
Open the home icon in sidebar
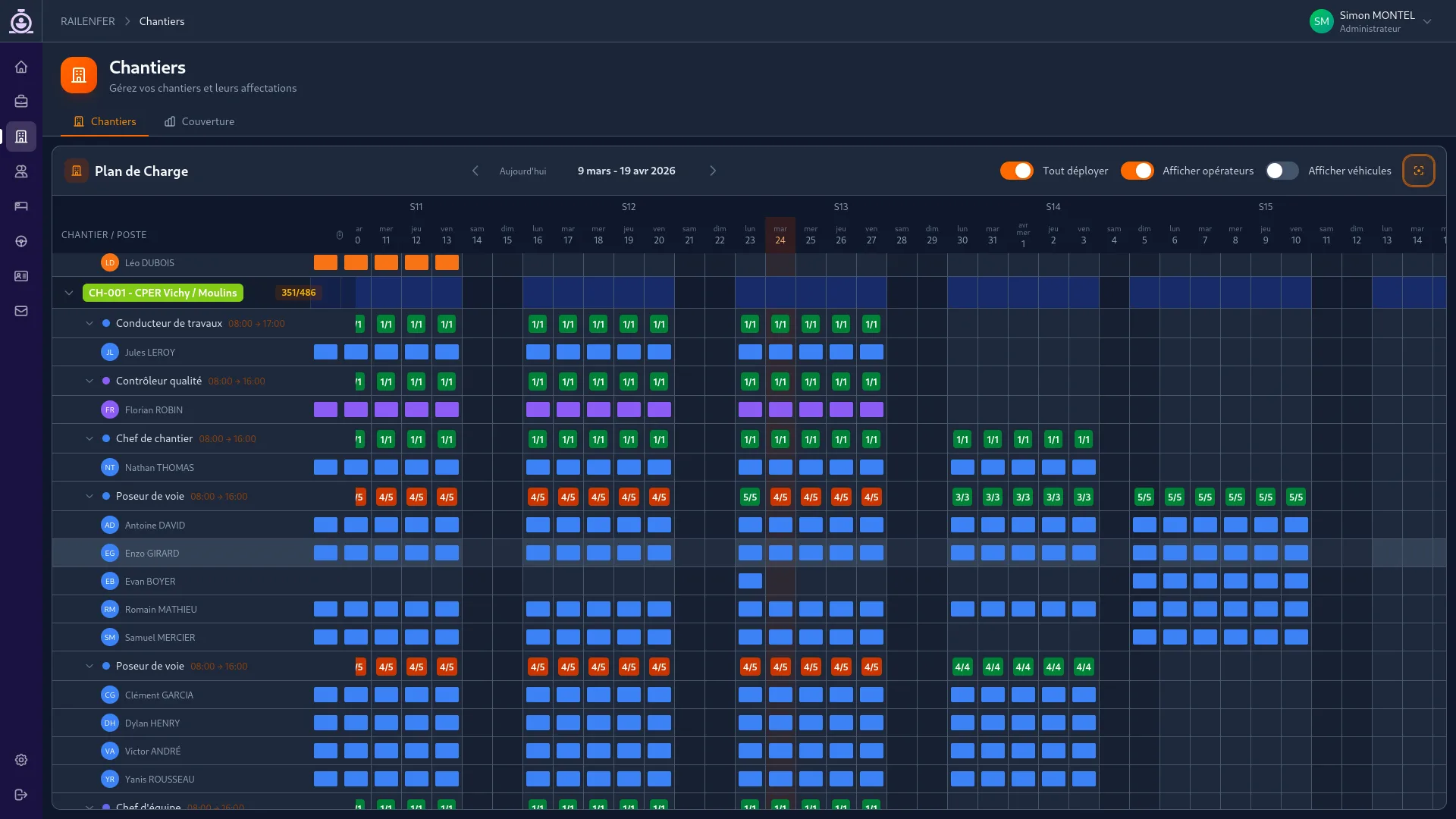(x=21, y=67)
